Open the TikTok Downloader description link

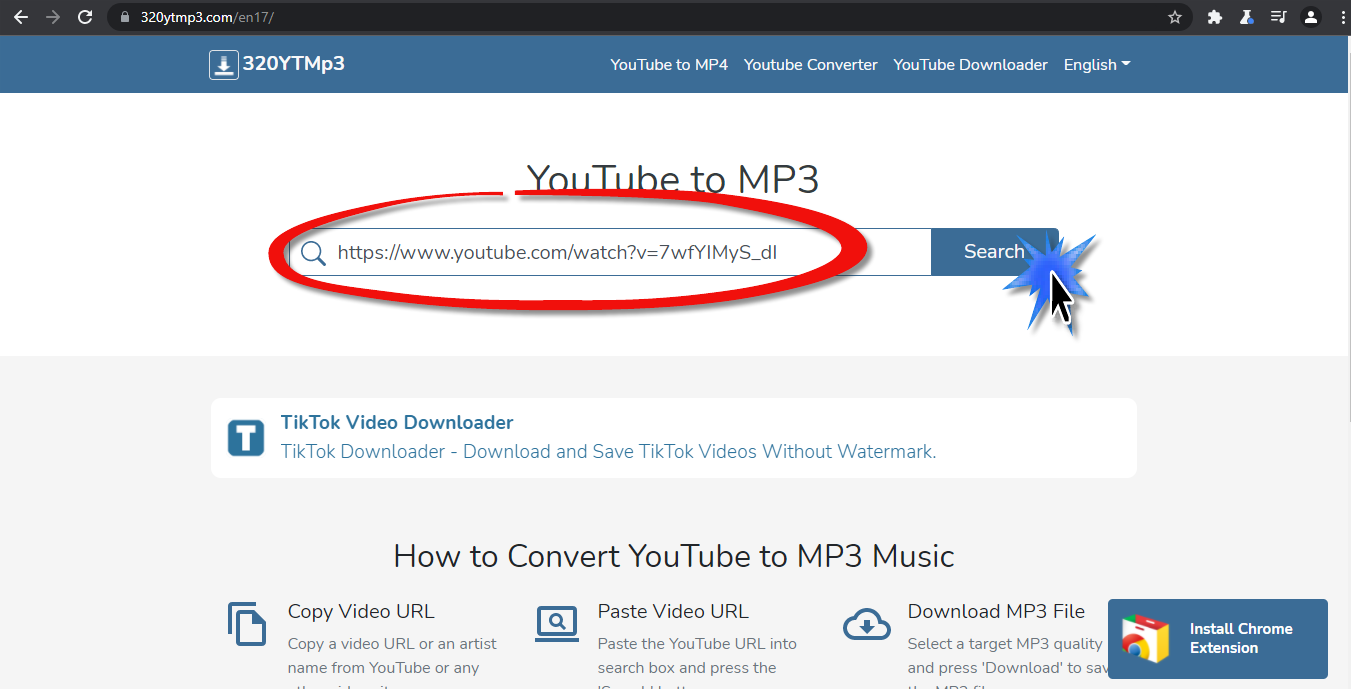click(x=608, y=451)
